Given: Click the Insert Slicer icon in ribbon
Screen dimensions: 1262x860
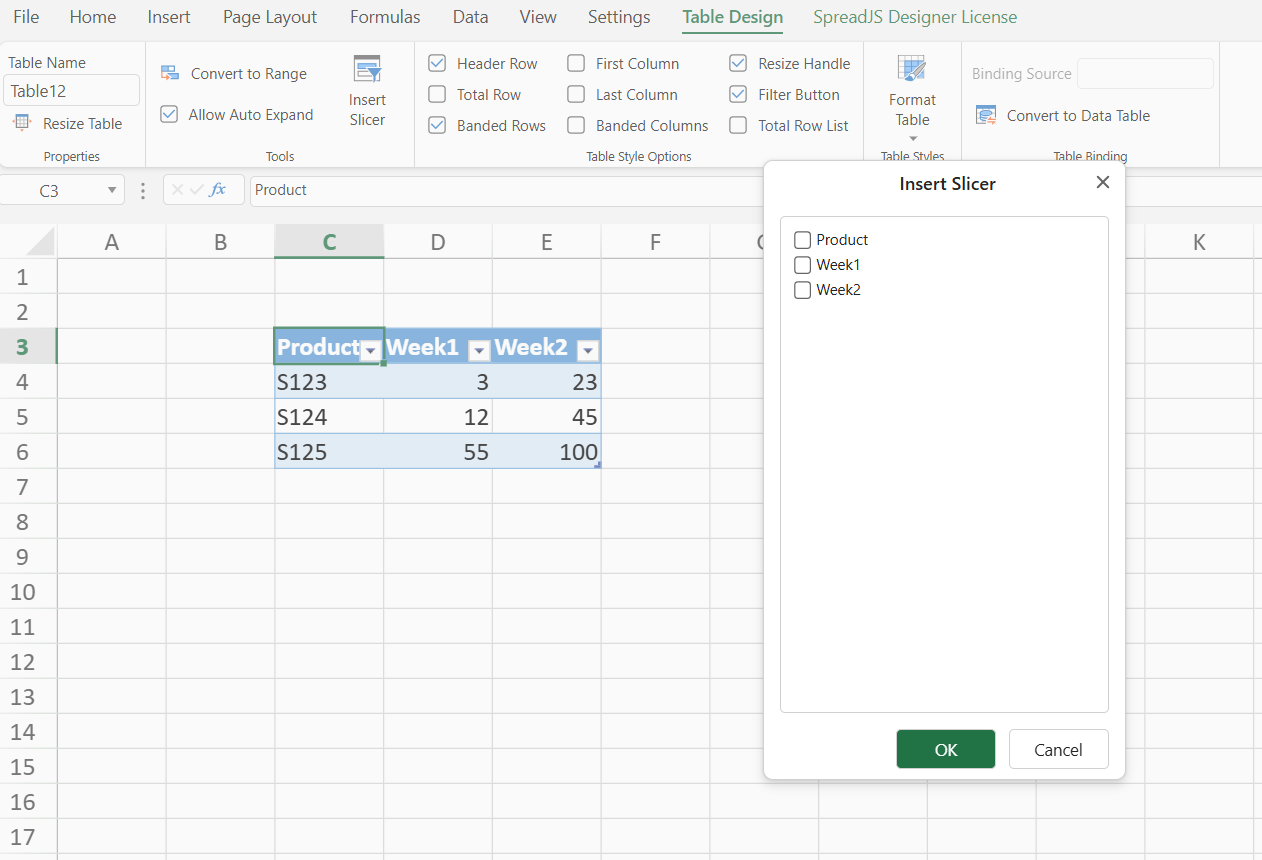Looking at the screenshot, I should 367,69.
